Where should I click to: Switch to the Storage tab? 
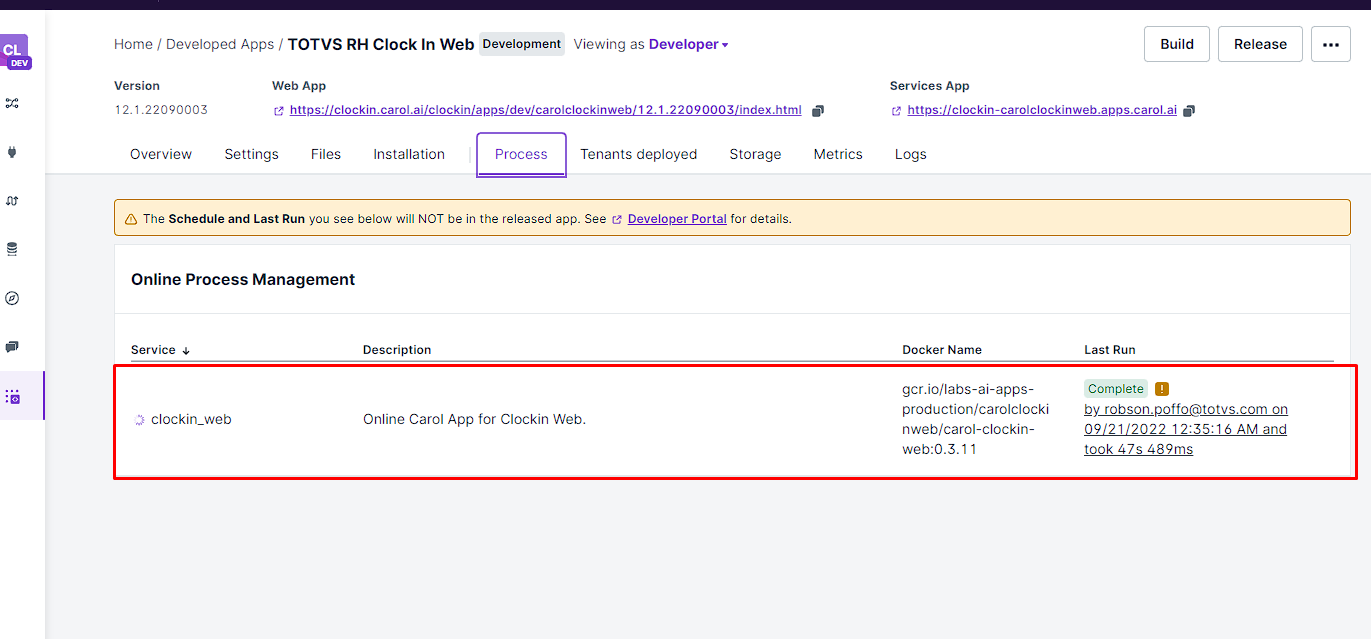[755, 154]
